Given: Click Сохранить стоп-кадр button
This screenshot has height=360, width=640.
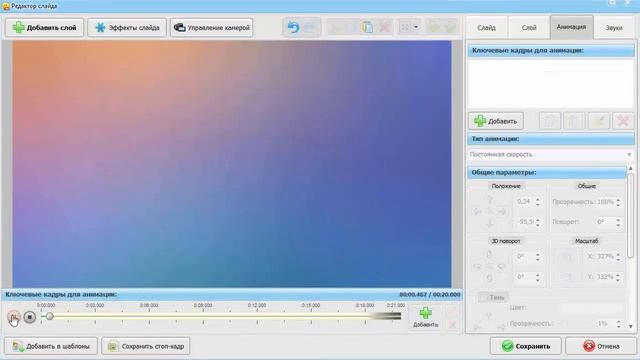Looking at the screenshot, I should (146, 346).
